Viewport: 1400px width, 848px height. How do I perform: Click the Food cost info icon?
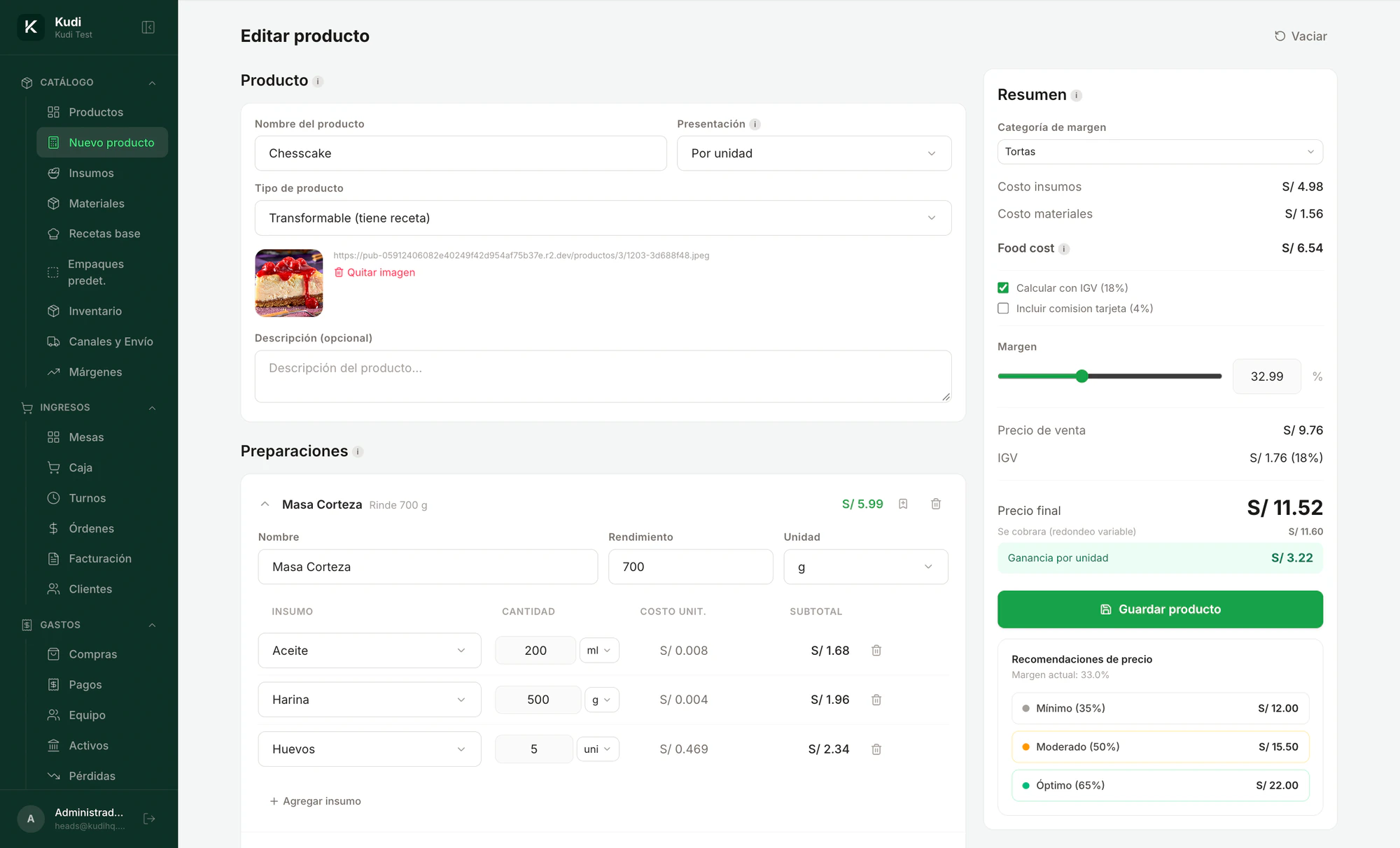[1064, 249]
